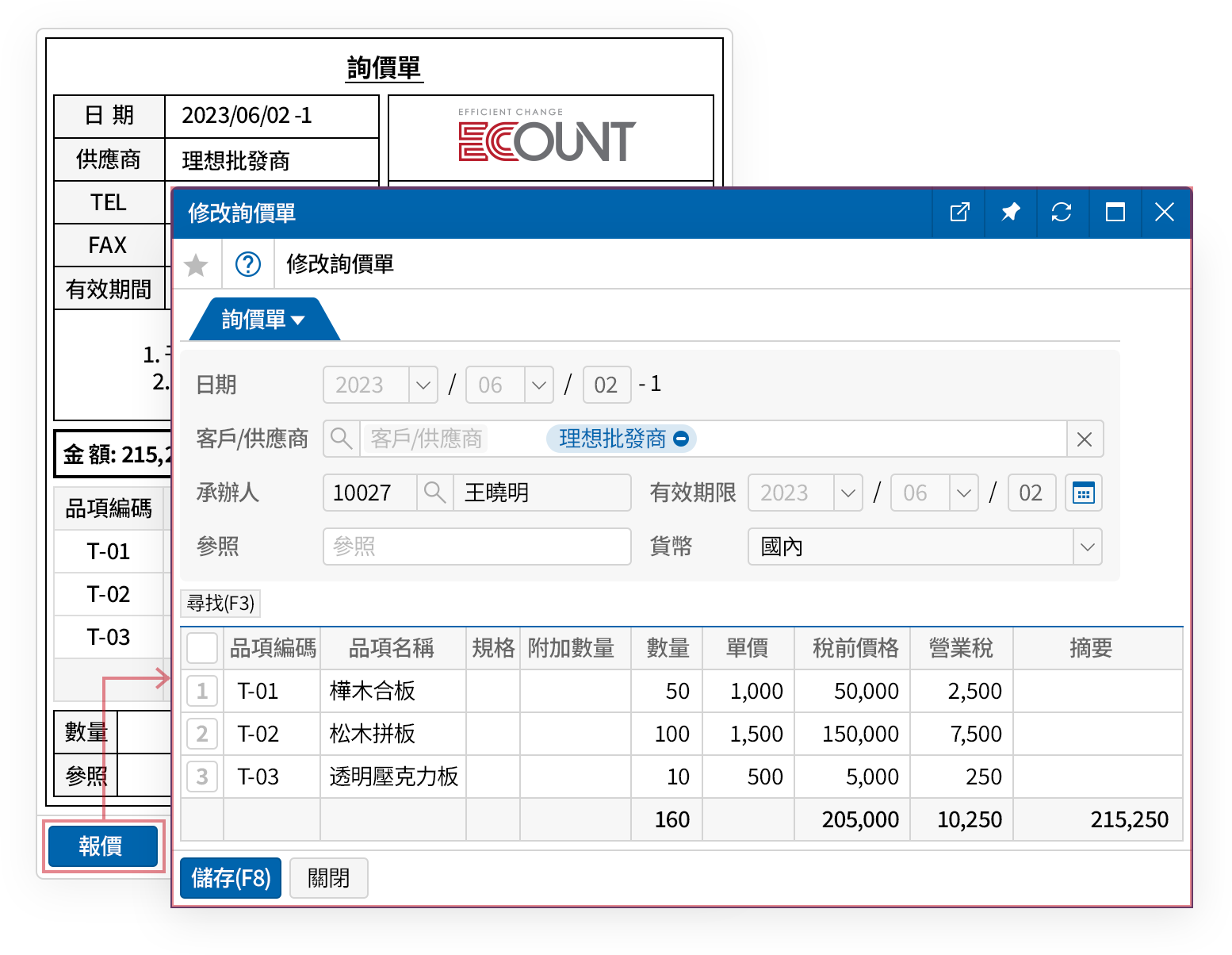Clear the 客戶/供應商 field with X
This screenshot has height=955, width=1232.
click(1085, 439)
